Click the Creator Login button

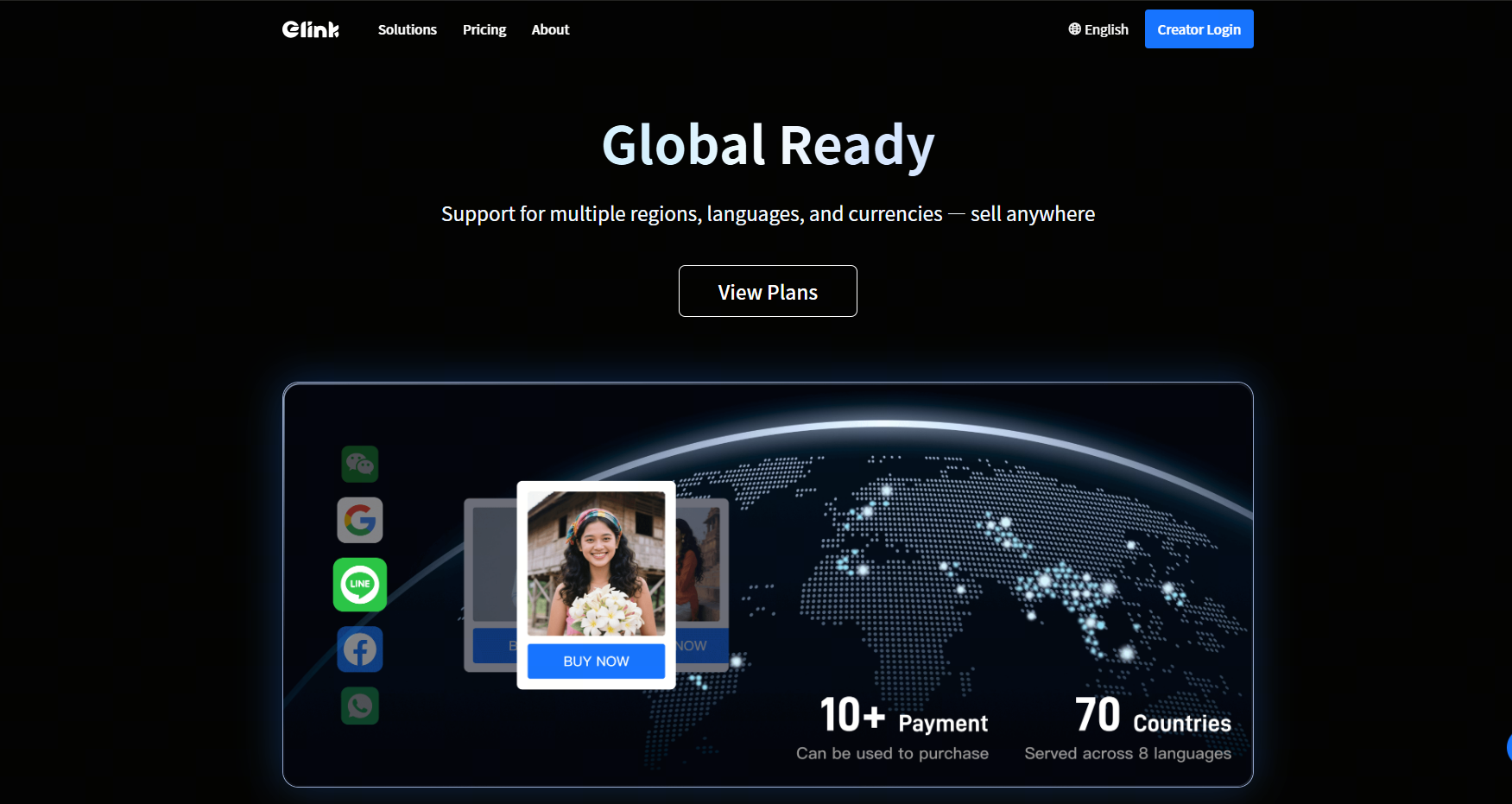point(1199,28)
